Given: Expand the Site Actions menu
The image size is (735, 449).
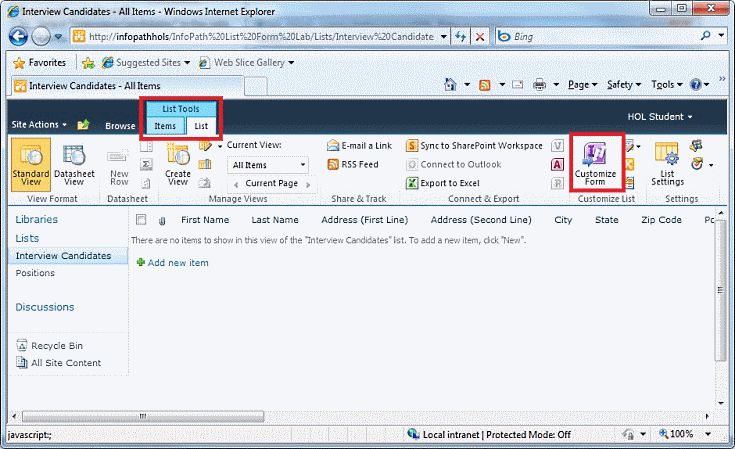Looking at the screenshot, I should point(39,125).
